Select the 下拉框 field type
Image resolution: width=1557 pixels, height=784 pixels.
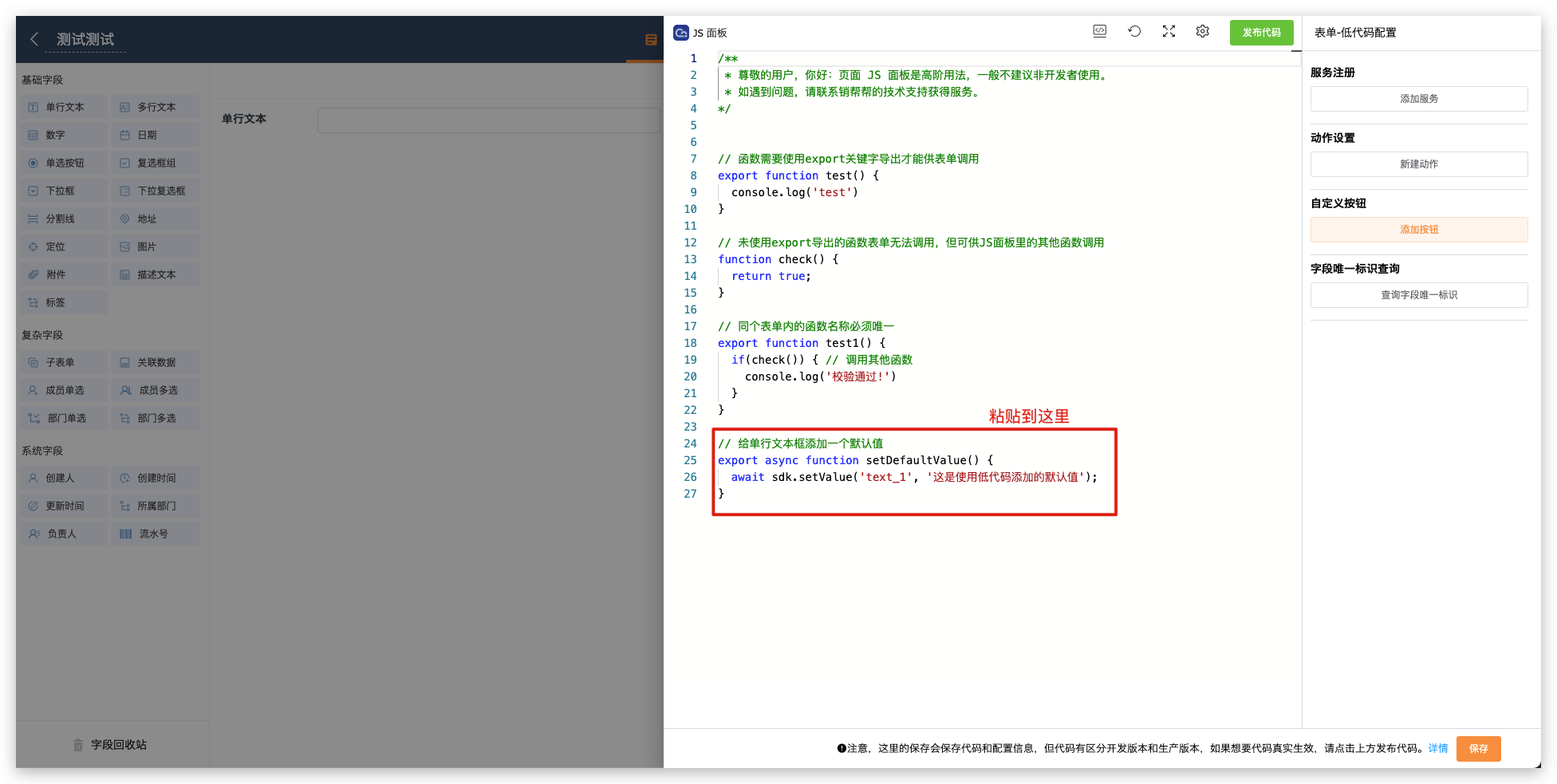64,191
